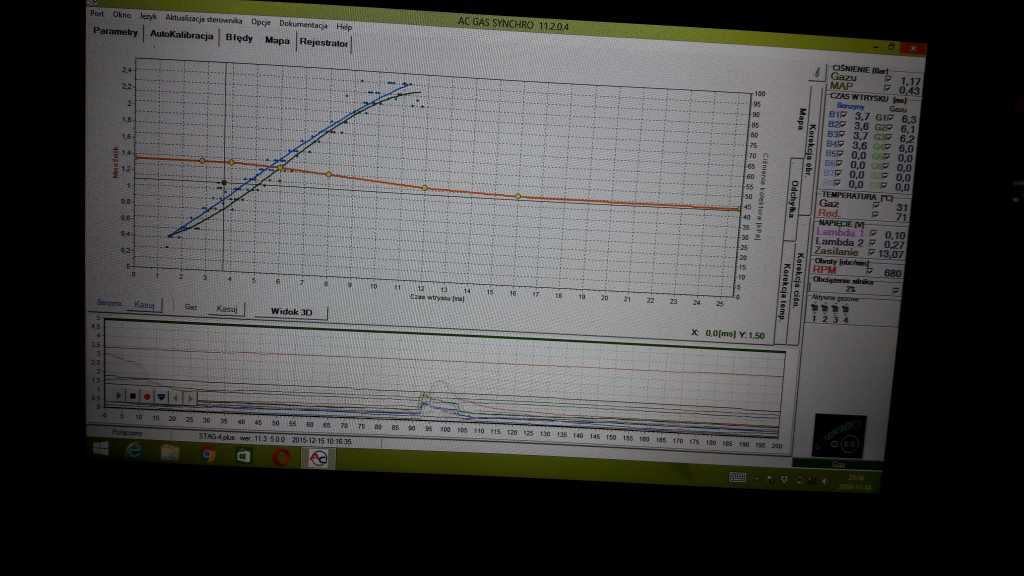Click the Kasuj button next to Benzyna
This screenshot has width=1024, height=576.
145,305
